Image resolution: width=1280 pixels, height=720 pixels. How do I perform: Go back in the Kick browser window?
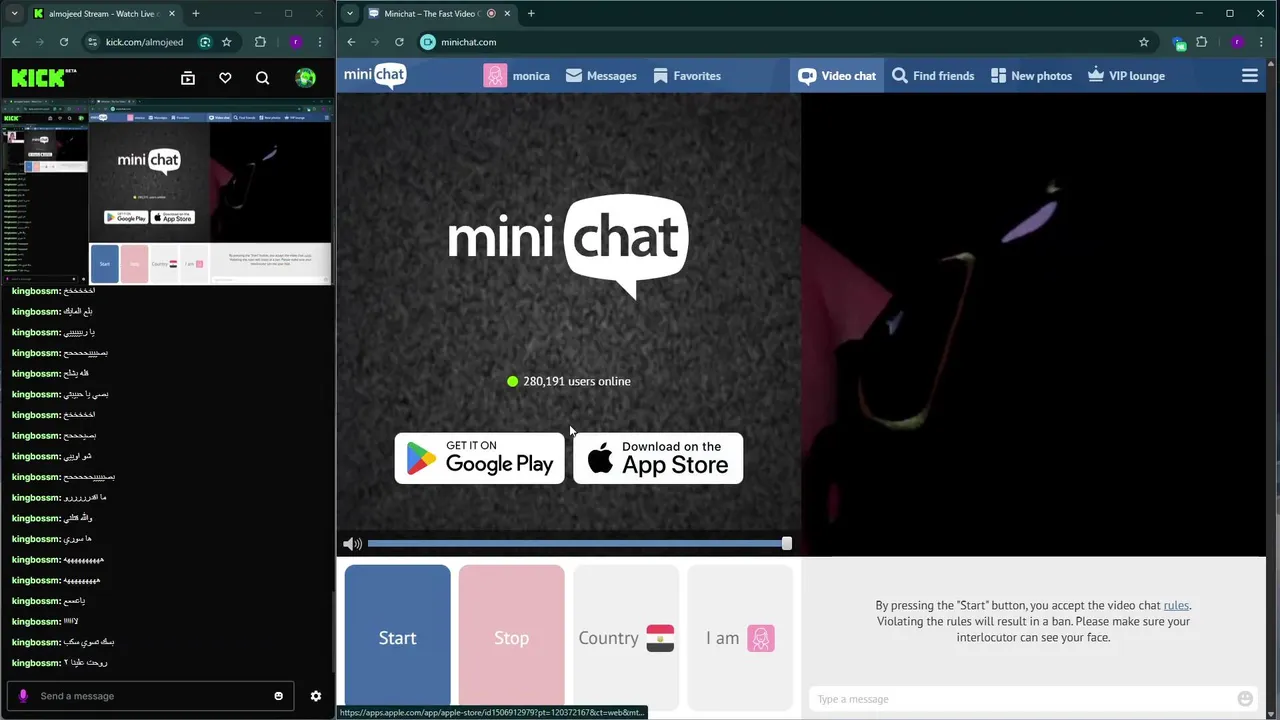click(x=15, y=42)
